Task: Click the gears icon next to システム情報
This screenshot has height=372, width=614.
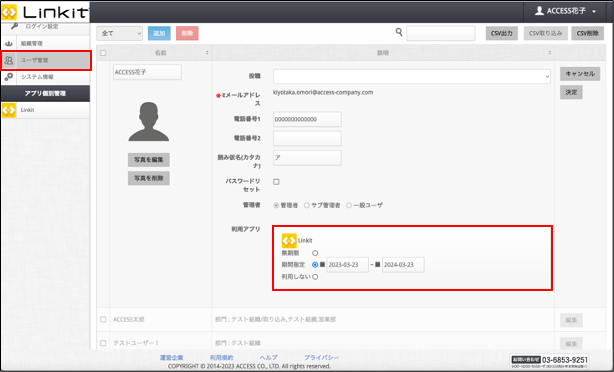Action: [9, 77]
